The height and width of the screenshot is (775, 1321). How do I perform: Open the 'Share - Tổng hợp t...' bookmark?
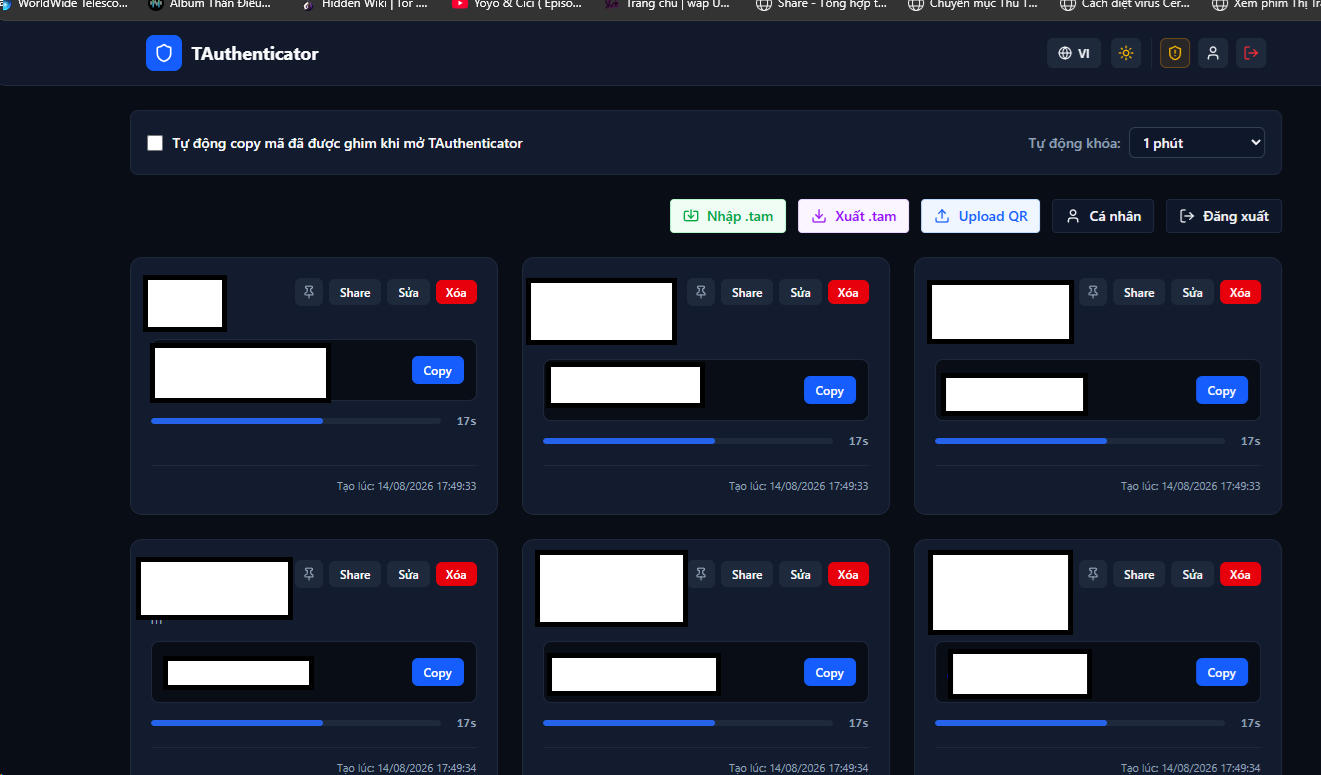pos(821,4)
